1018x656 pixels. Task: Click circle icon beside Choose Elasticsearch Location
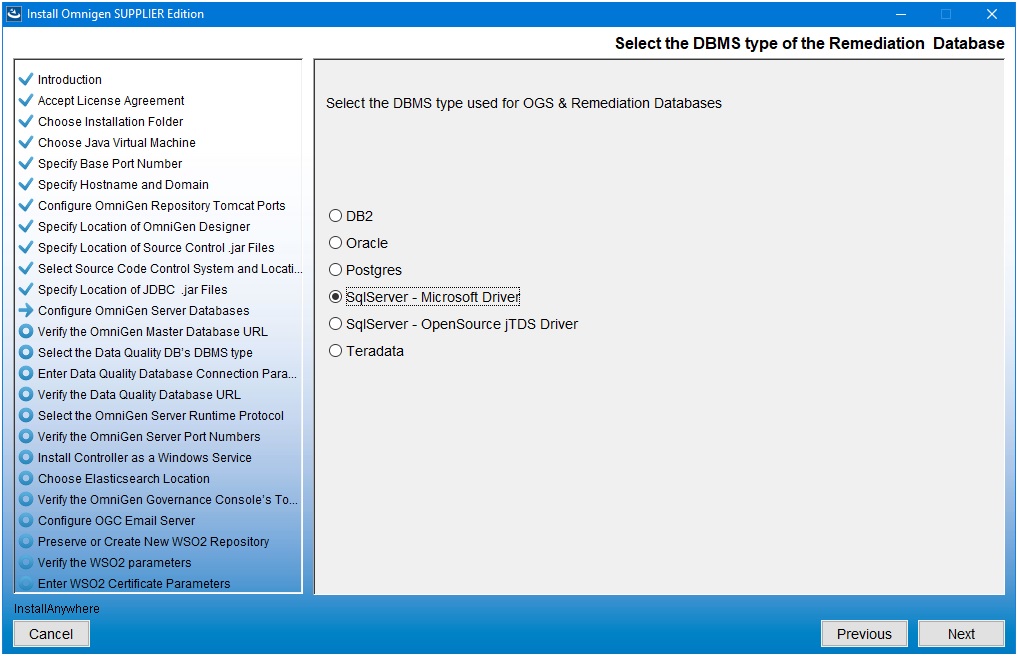(26, 478)
